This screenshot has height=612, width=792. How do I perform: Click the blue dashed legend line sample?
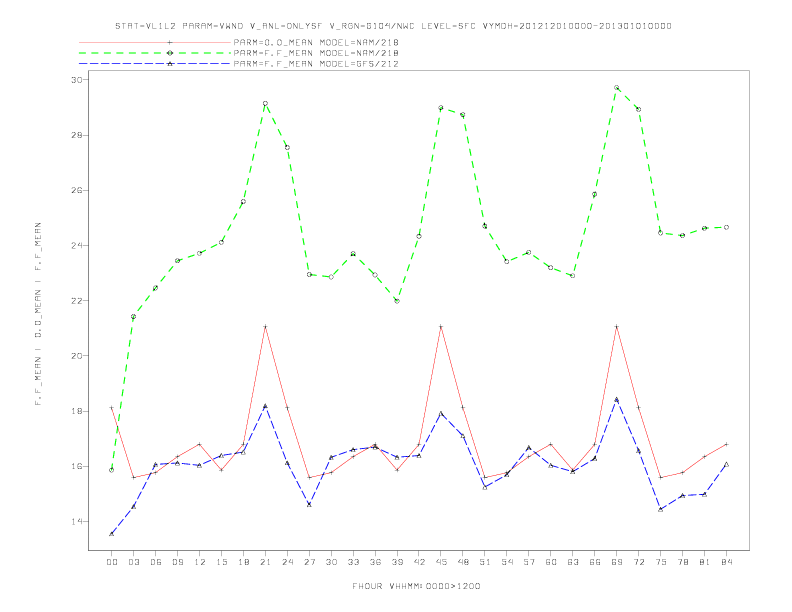point(155,64)
